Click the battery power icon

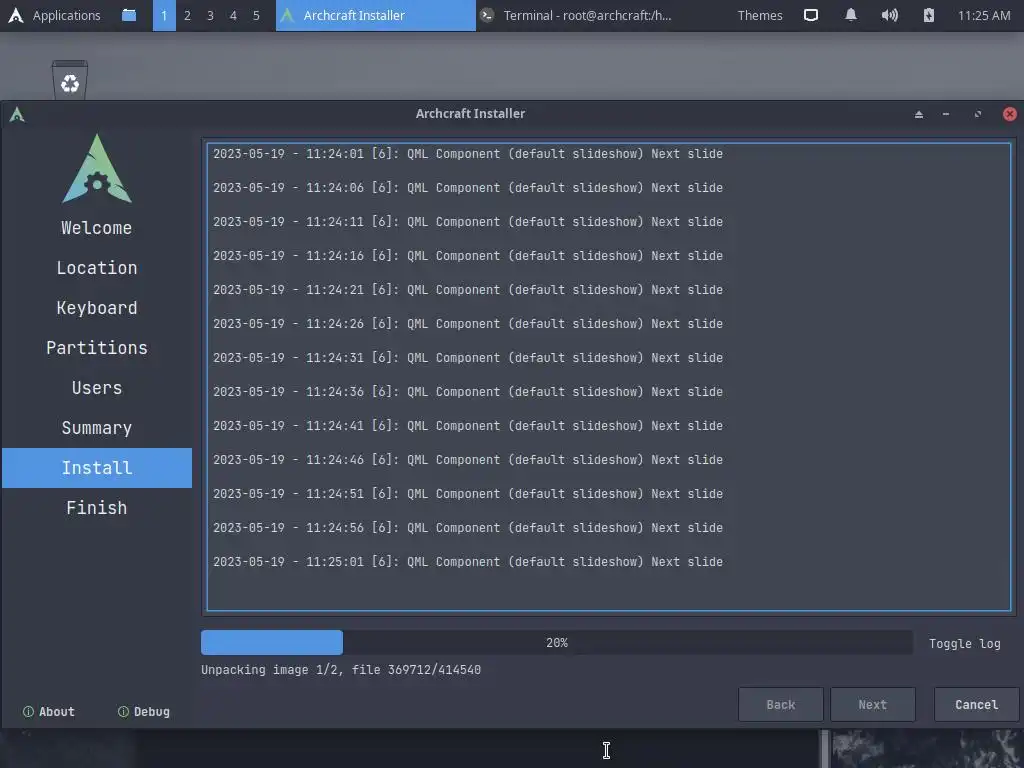point(929,15)
